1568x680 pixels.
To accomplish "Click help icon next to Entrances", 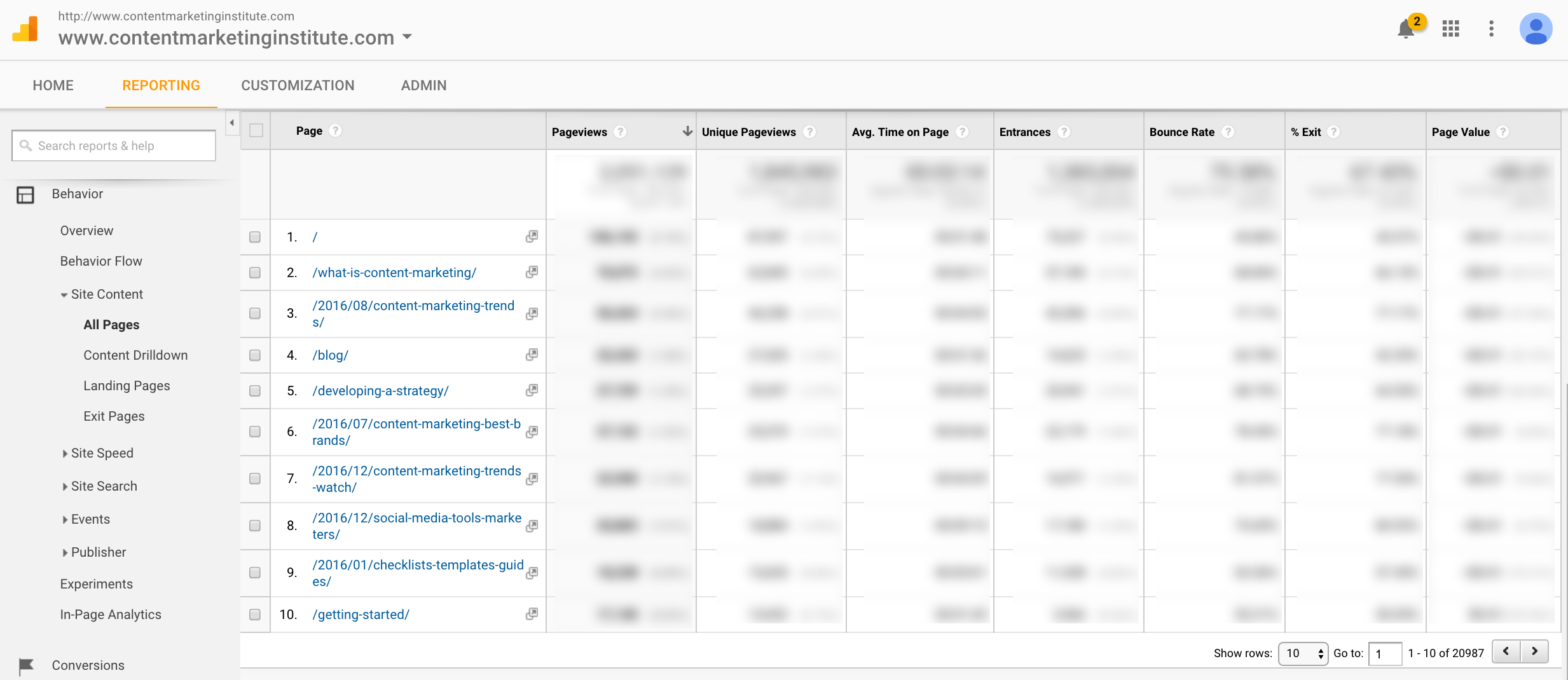I will click(x=1064, y=132).
